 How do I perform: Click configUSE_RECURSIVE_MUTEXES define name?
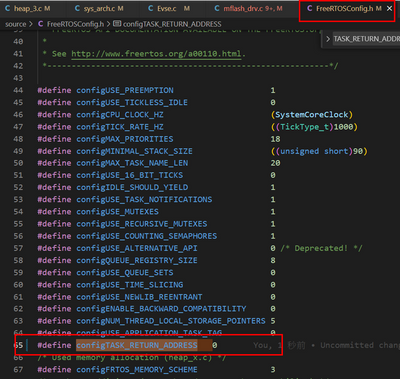click(x=142, y=224)
